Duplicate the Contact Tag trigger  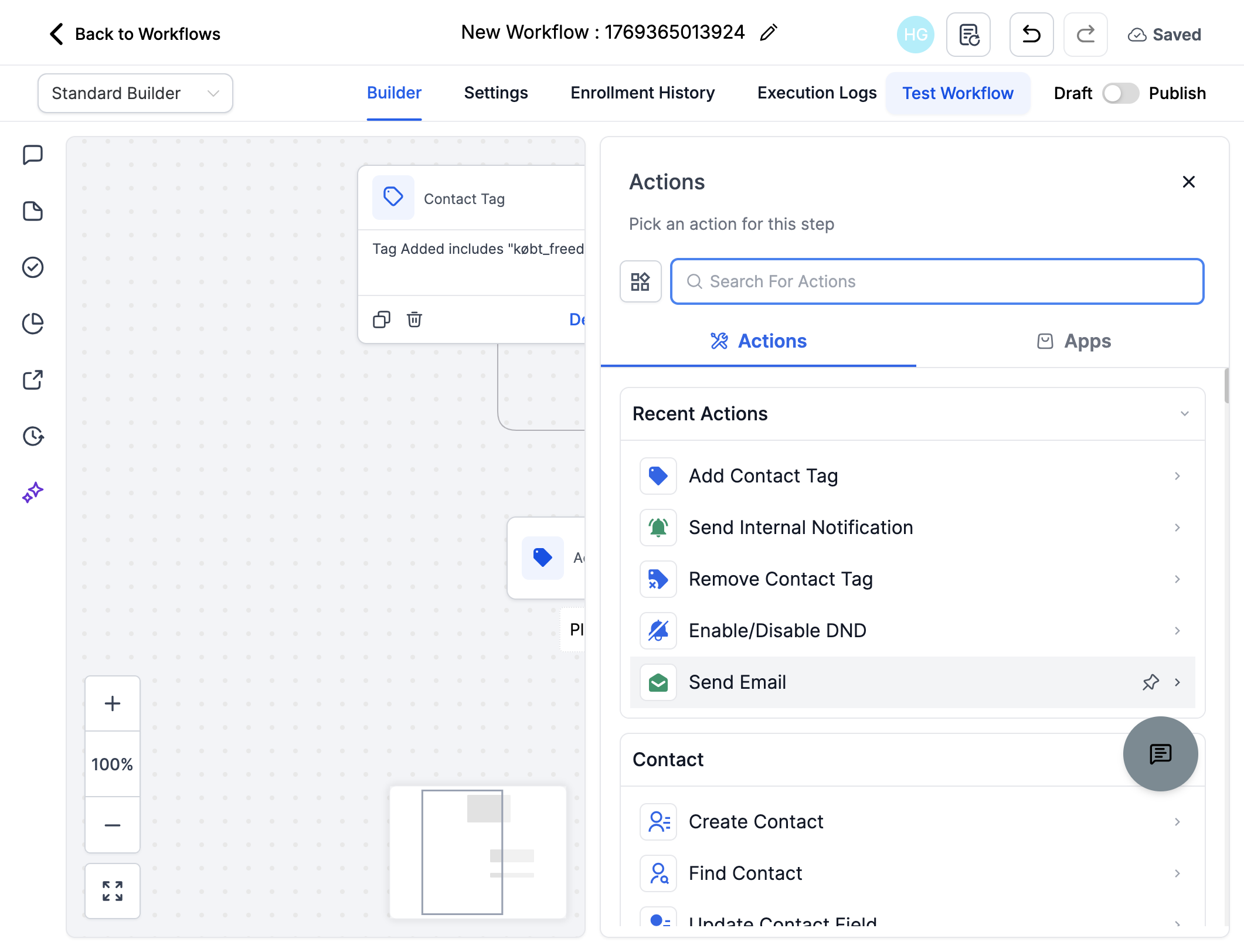click(x=382, y=319)
